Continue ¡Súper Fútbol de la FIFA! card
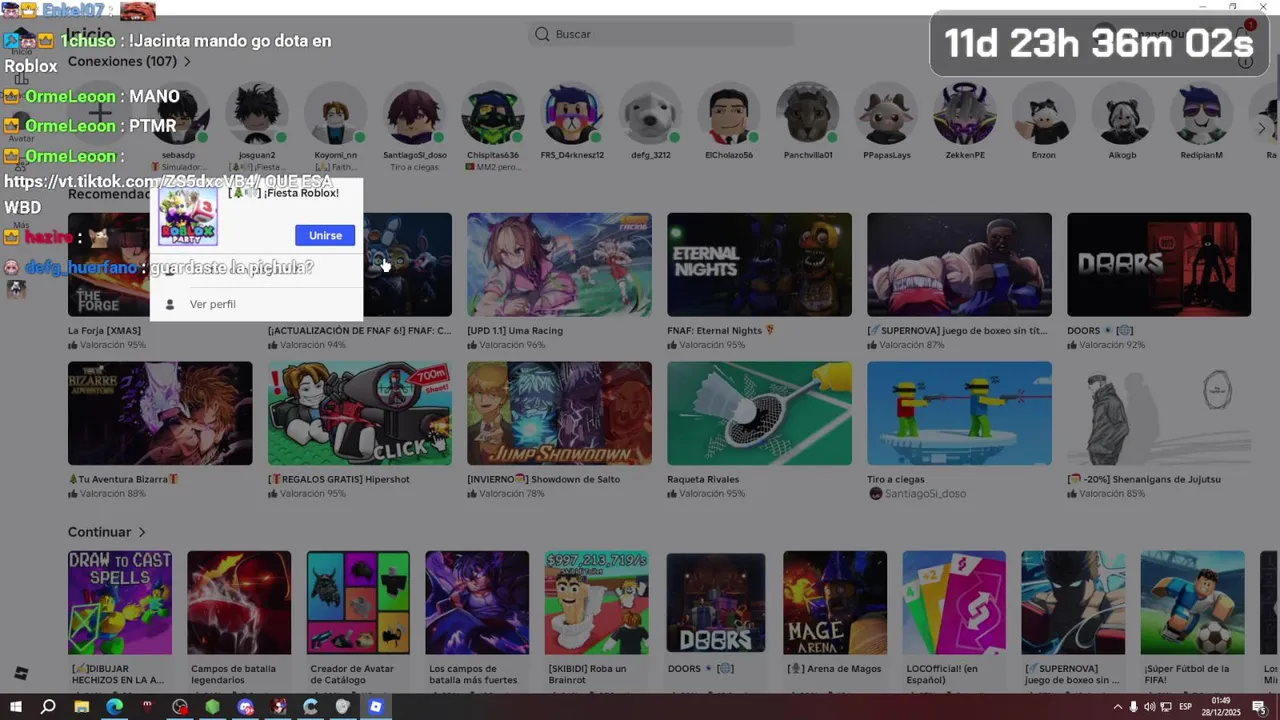This screenshot has height=720, width=1280. pyautogui.click(x=1193, y=602)
